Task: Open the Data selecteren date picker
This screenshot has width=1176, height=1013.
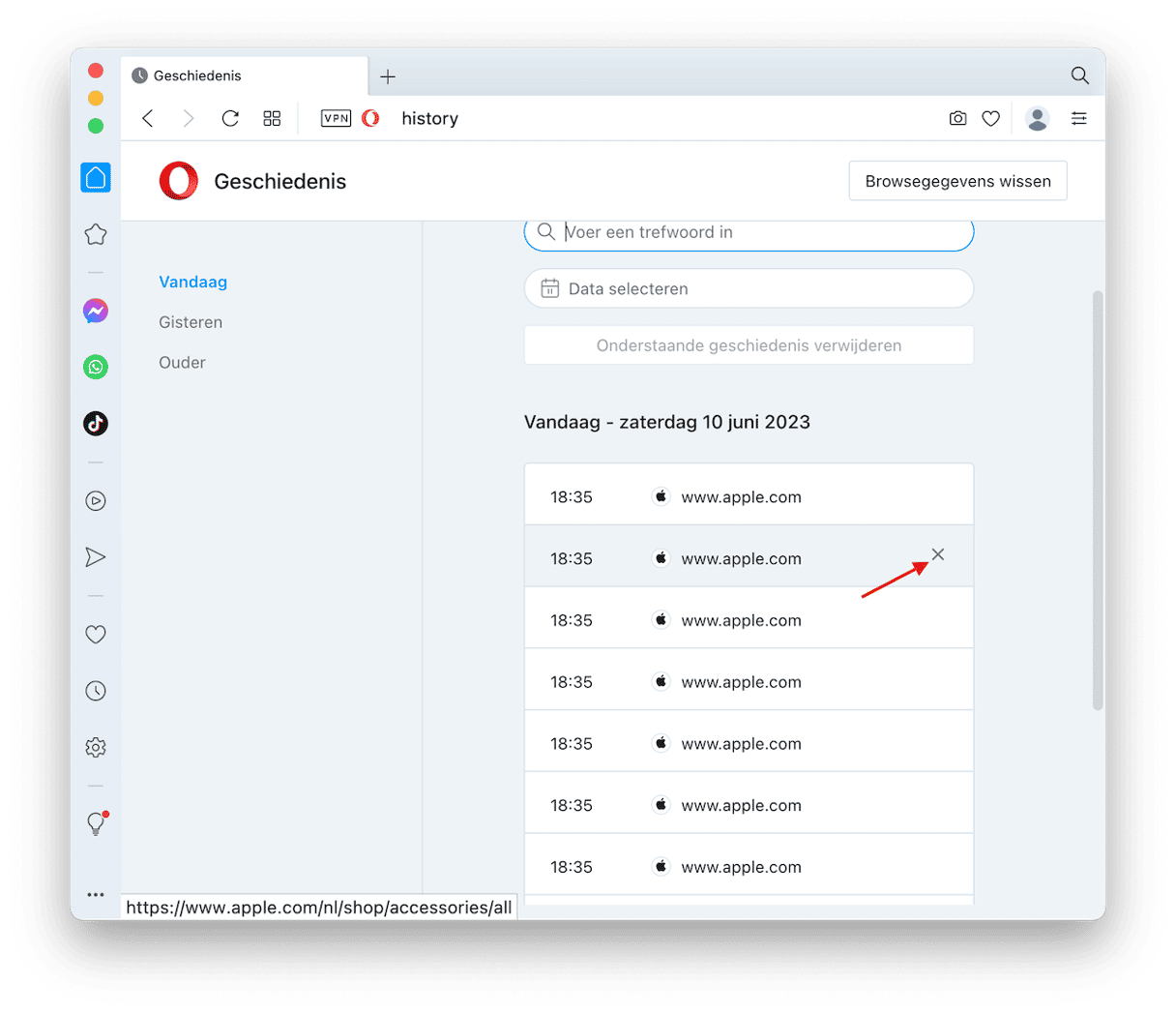Action: [749, 288]
